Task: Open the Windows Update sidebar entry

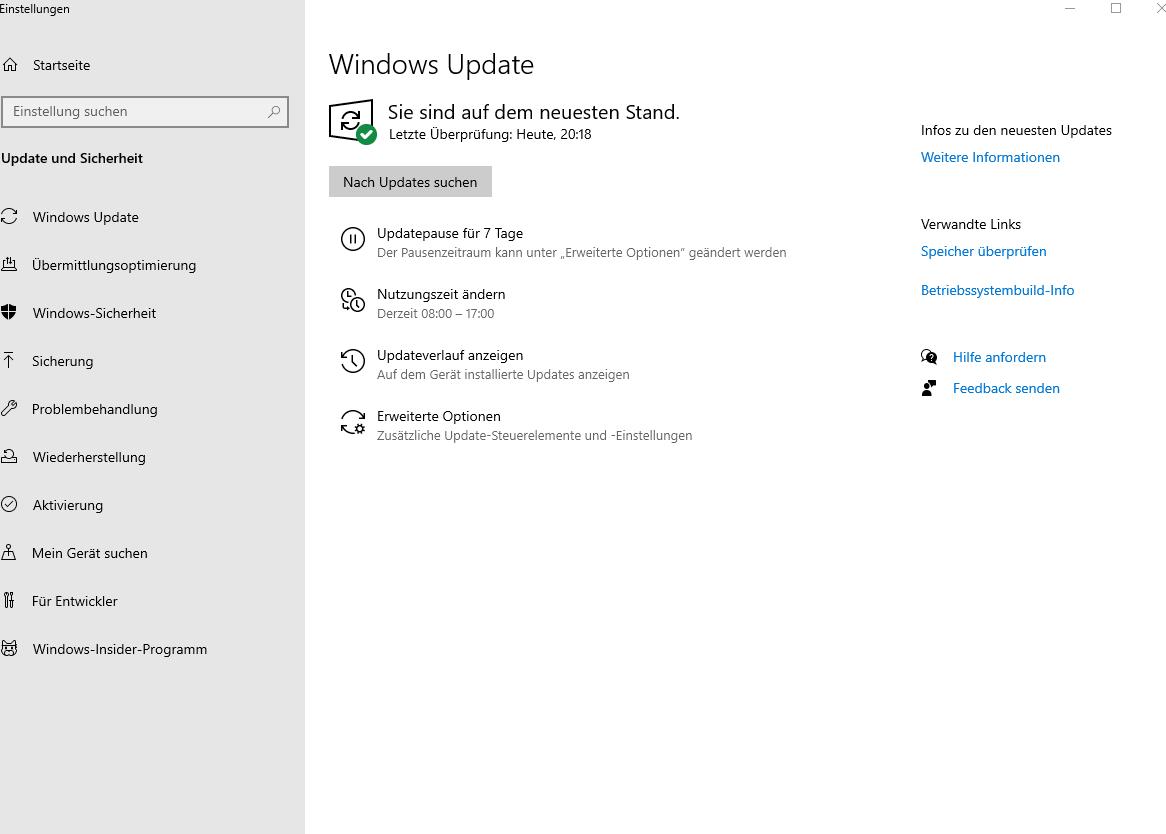Action: [x=86, y=217]
